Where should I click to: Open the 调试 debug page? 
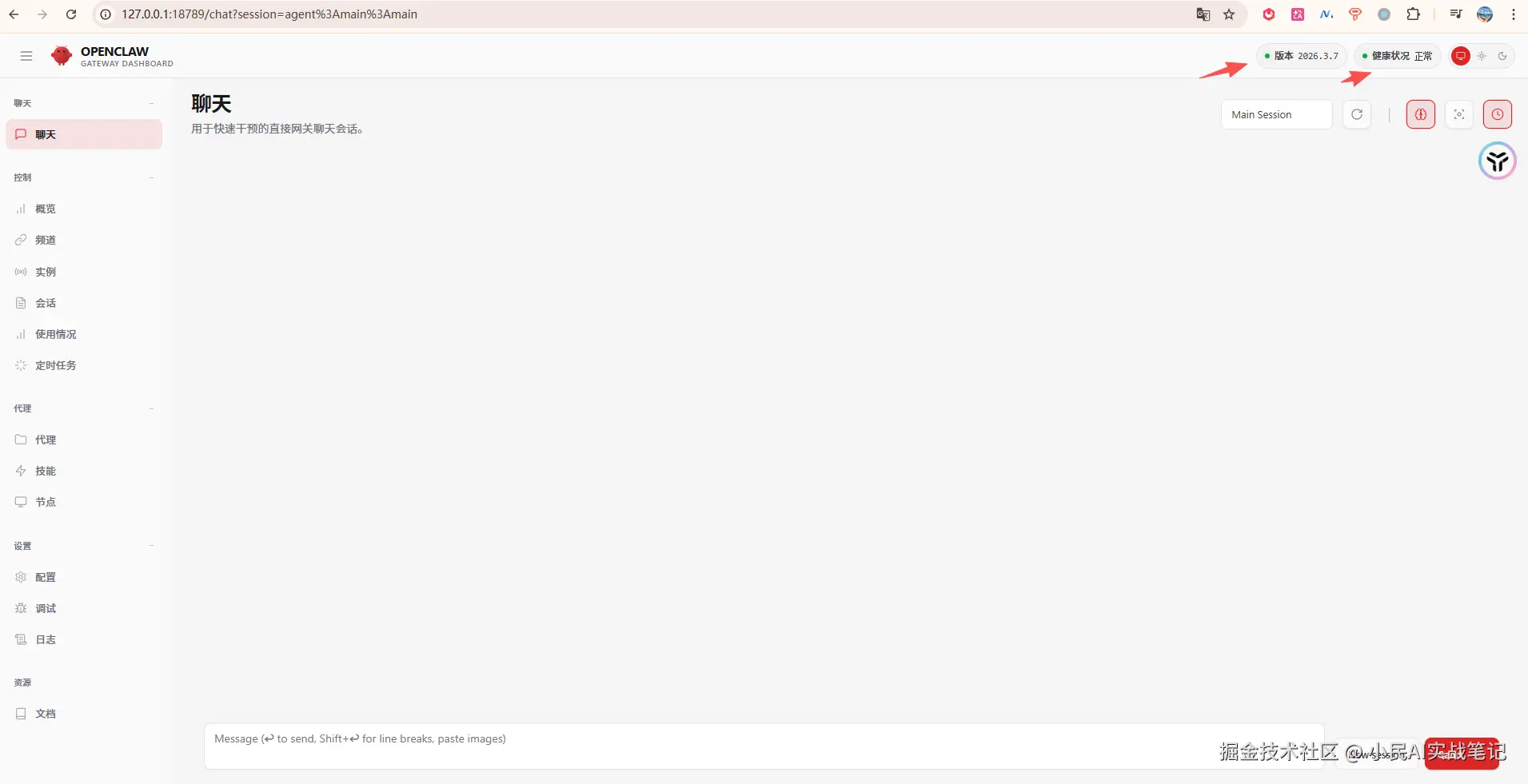pyautogui.click(x=84, y=608)
